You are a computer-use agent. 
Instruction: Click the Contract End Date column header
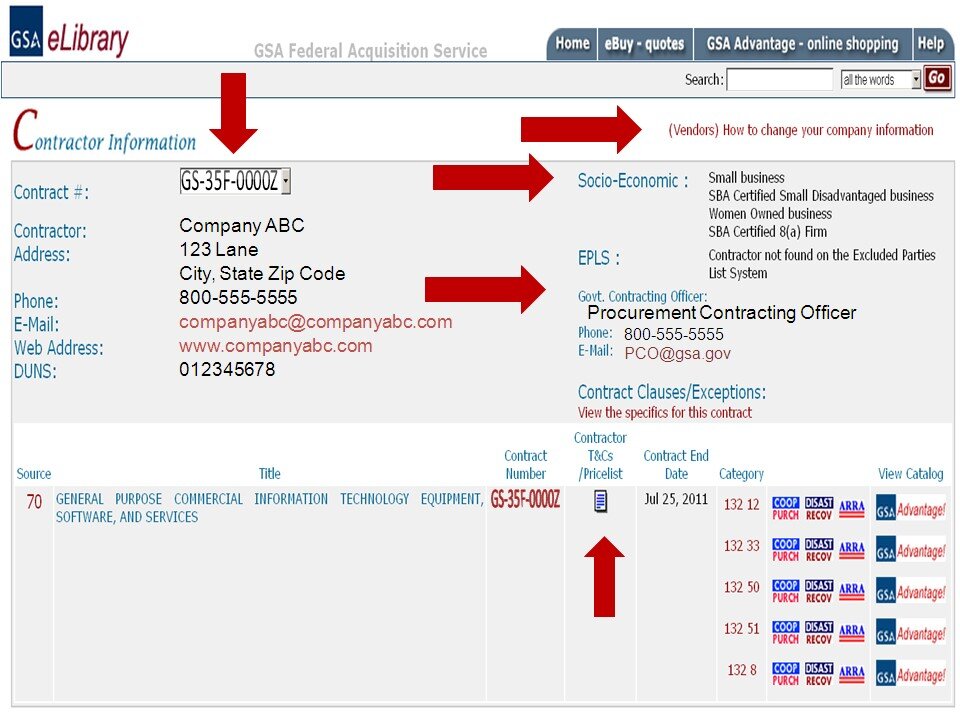click(676, 465)
